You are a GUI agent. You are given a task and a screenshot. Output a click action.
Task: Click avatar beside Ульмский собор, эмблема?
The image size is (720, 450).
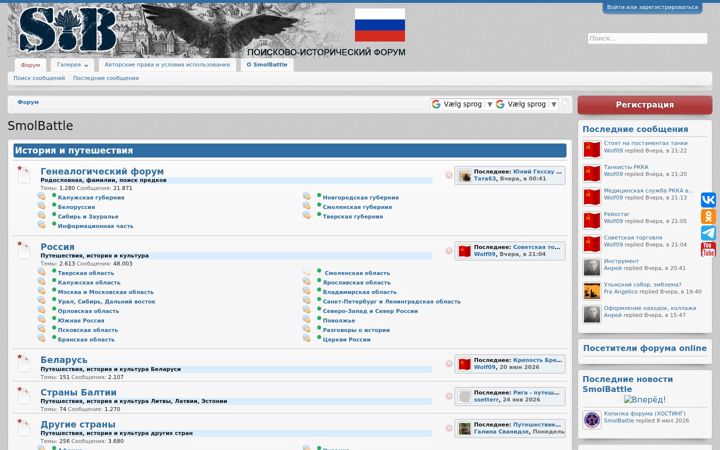click(x=592, y=291)
